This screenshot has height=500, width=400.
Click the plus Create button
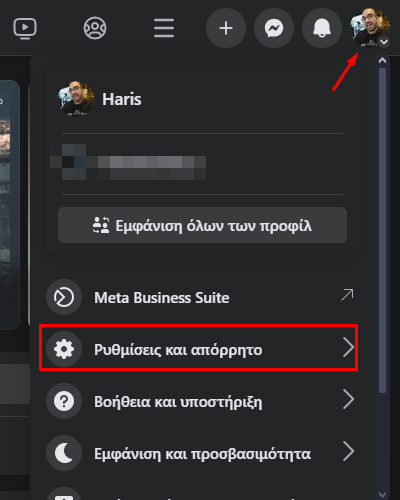[226, 28]
